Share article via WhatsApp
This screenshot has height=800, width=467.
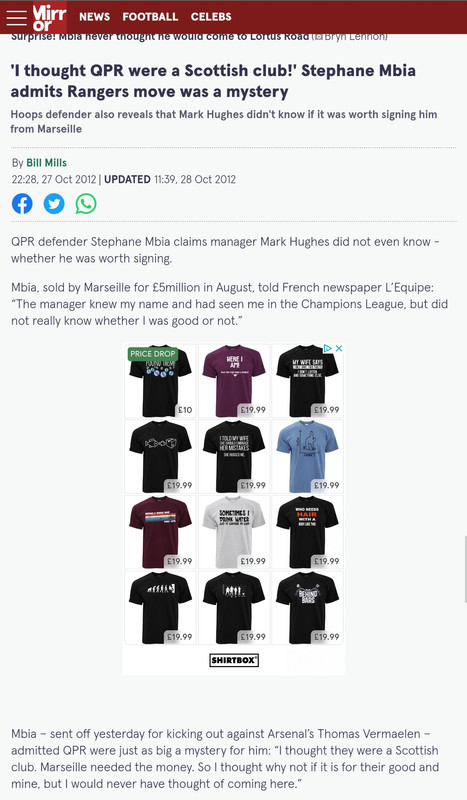click(86, 204)
